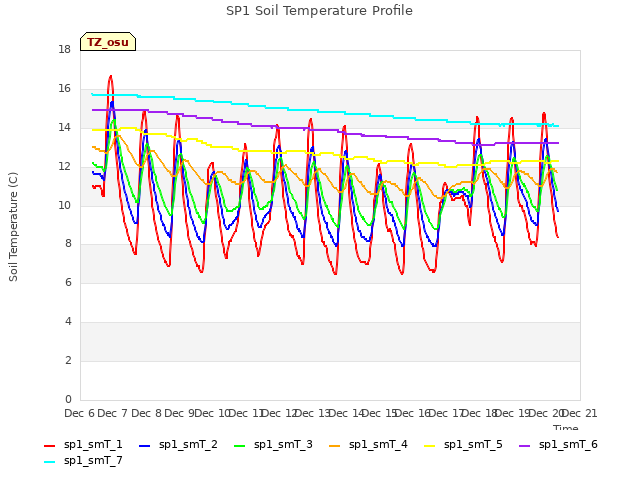This screenshot has height=480, width=640.
Task: Click the Dec 21 x-axis tick label
Action: (579, 413)
